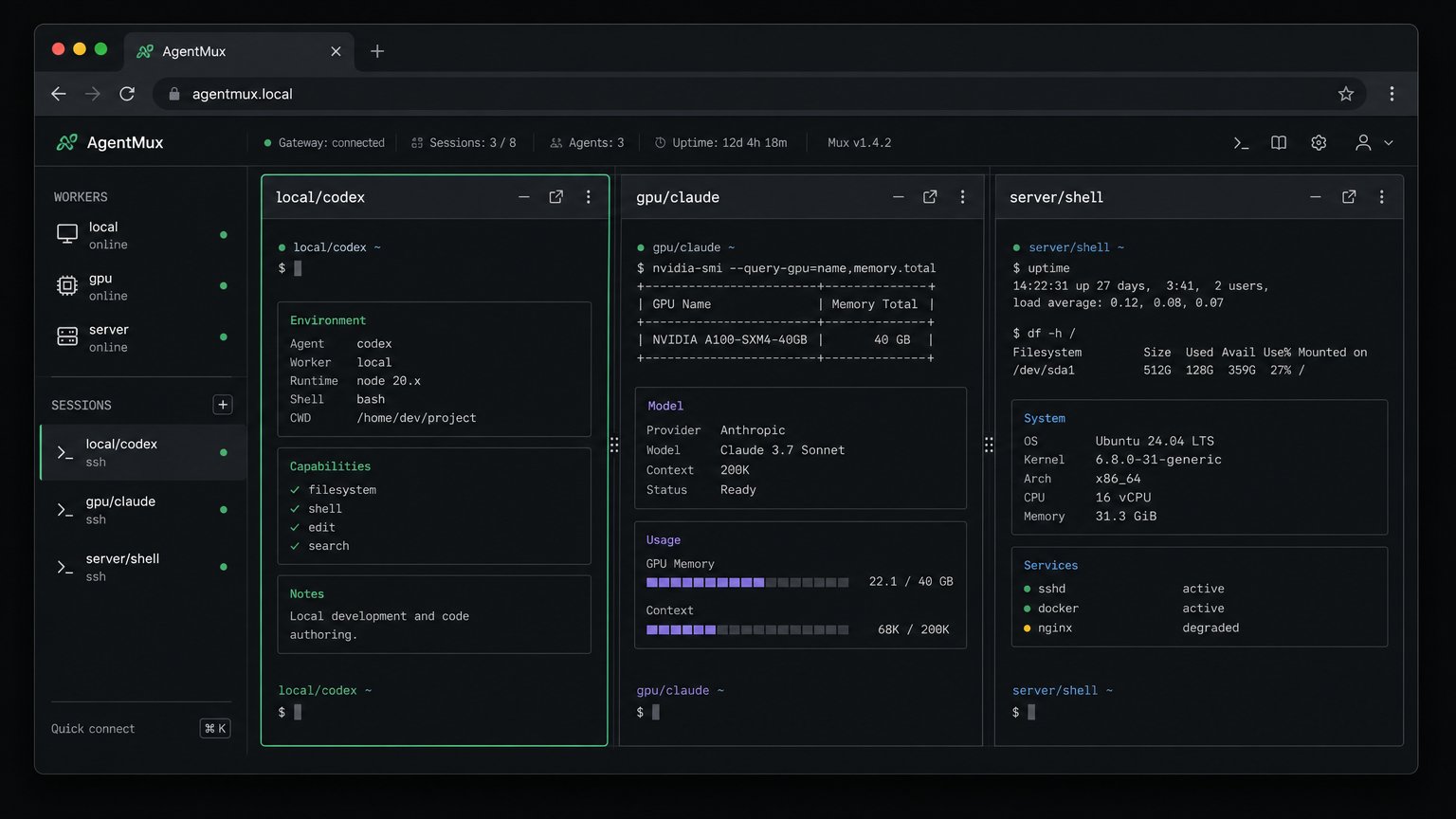Screen dimensions: 1456x819
Task: Expand the user account dropdown chevron
Action: coord(1389,142)
